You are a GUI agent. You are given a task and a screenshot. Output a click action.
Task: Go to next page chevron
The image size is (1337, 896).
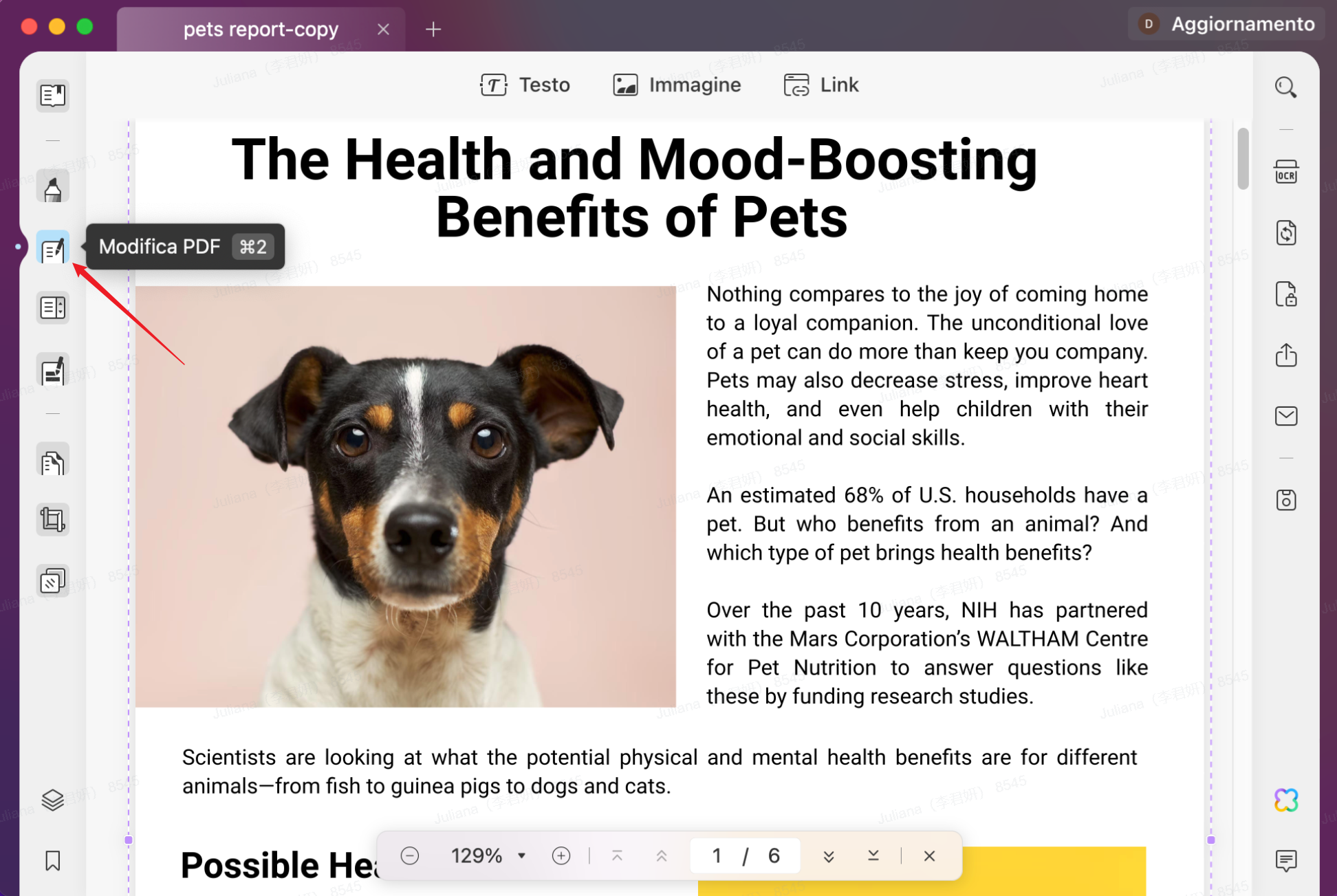point(829,856)
